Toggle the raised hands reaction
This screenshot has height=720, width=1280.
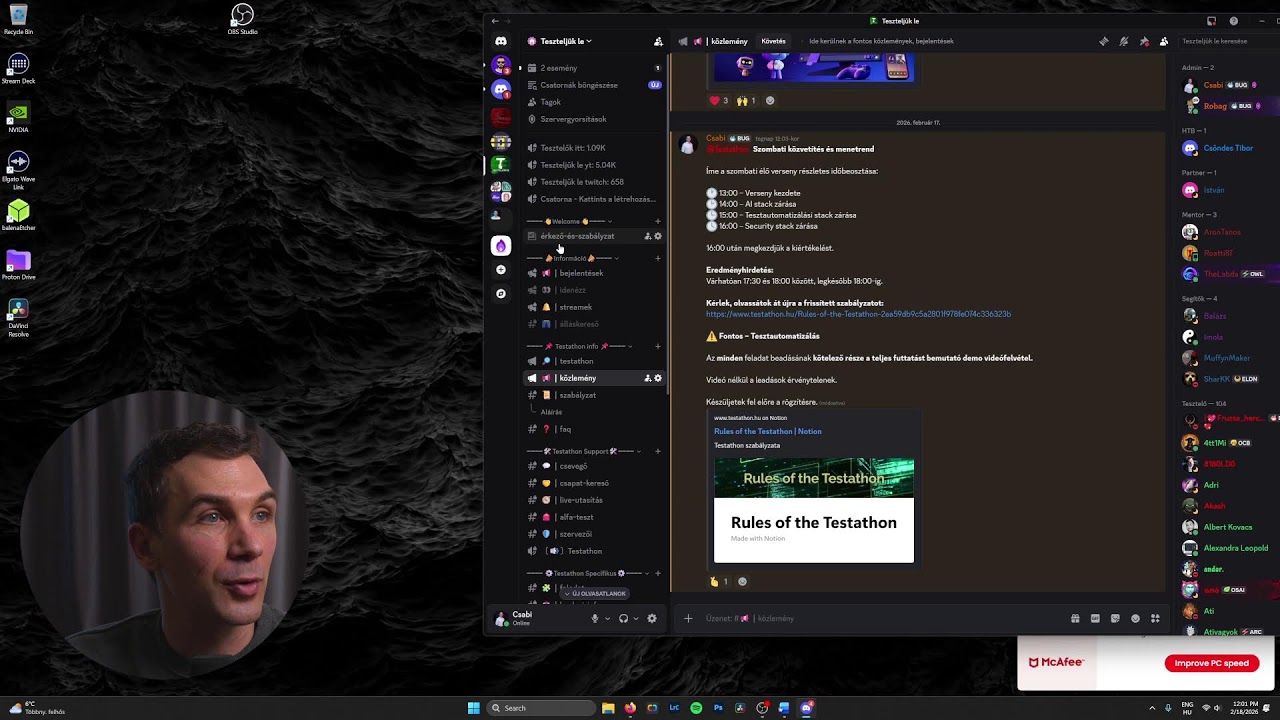[746, 100]
